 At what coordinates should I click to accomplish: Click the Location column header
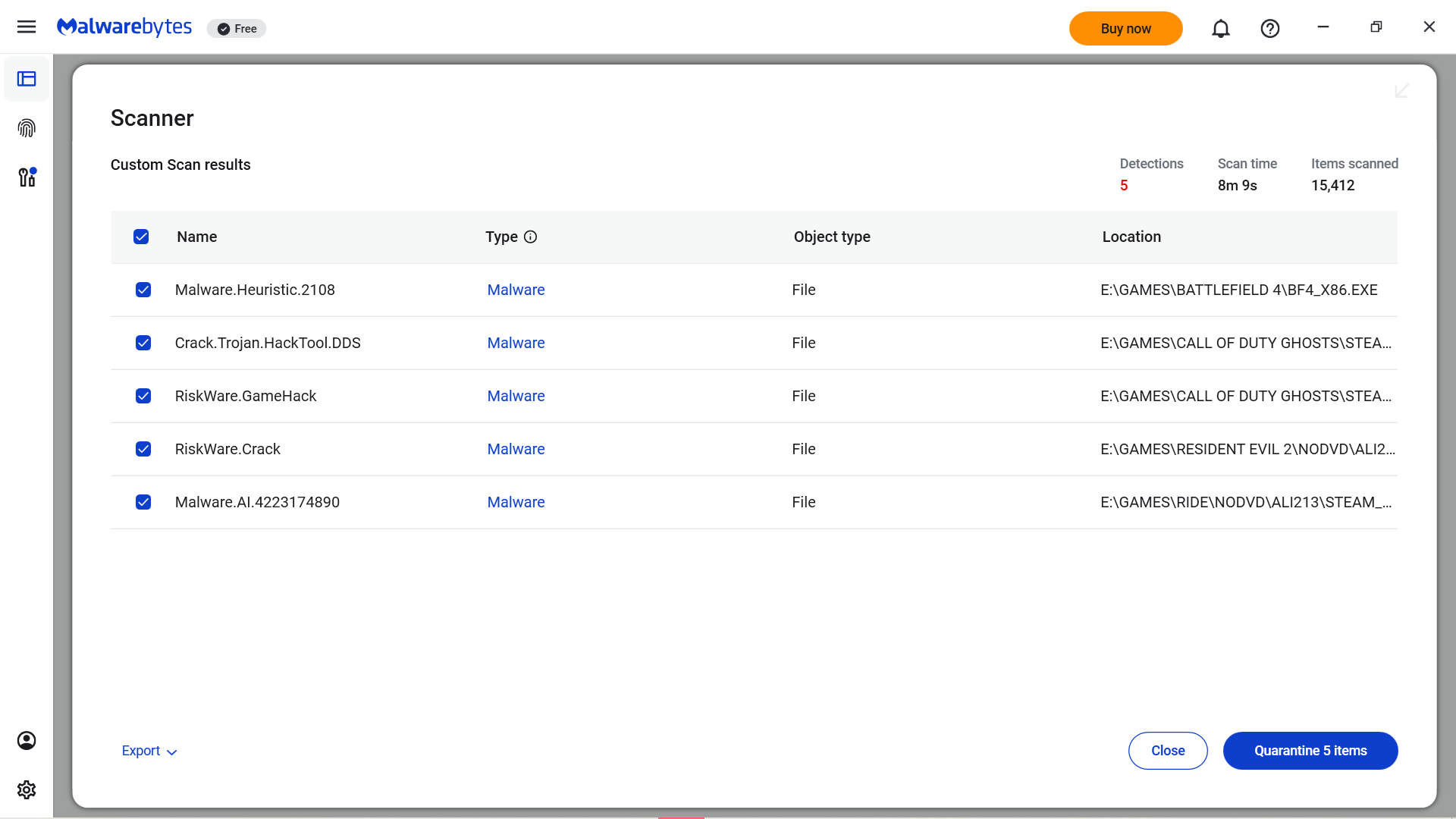[x=1131, y=237]
